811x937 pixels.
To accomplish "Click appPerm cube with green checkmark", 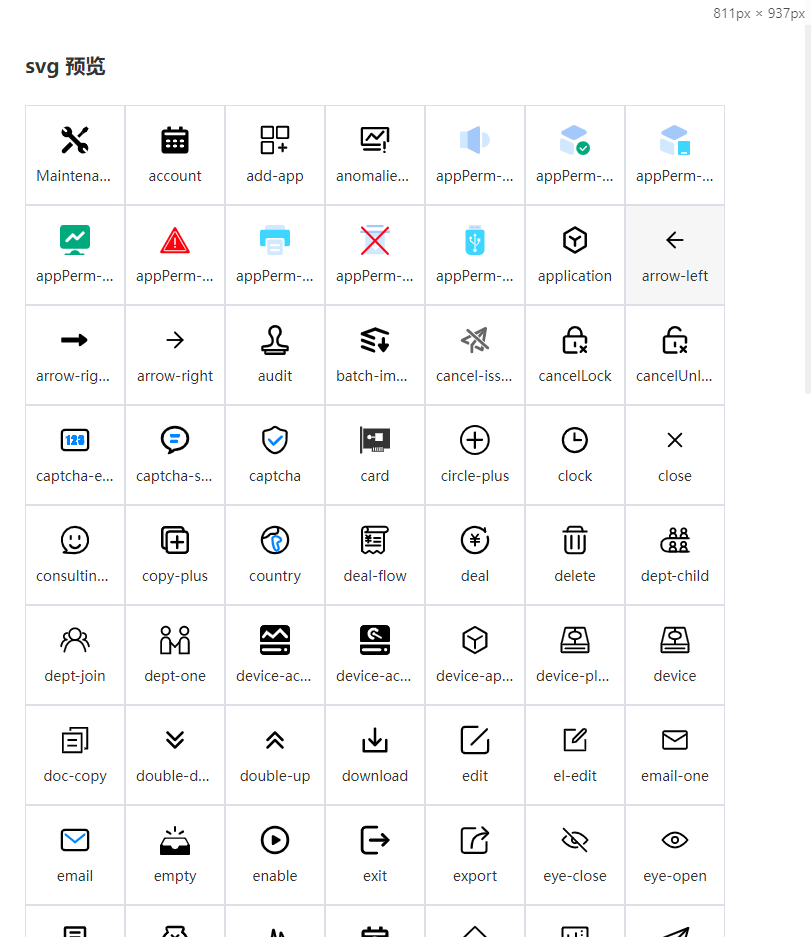I will point(575,140).
